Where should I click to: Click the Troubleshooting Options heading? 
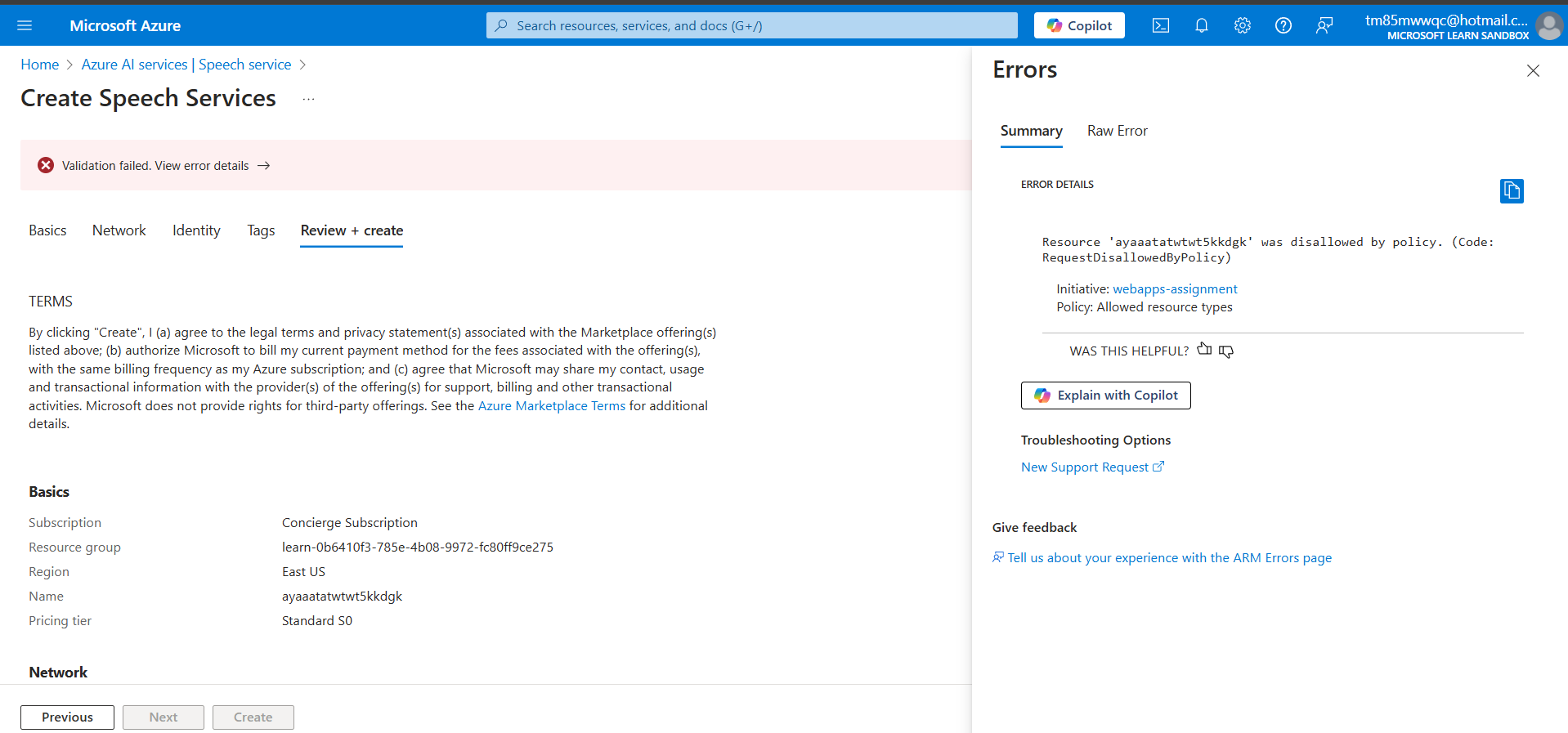click(x=1095, y=440)
